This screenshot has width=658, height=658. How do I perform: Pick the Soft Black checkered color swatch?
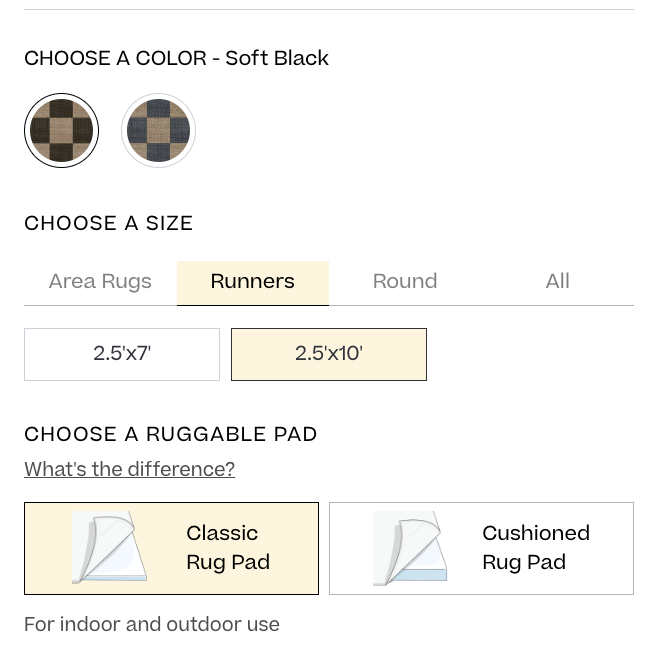tap(62, 131)
